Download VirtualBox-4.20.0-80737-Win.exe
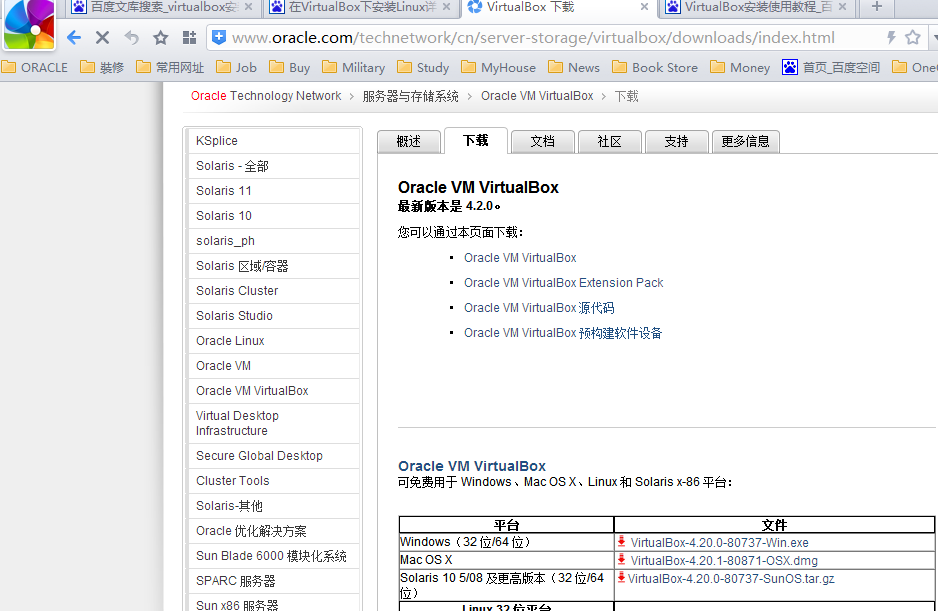Image resolution: width=938 pixels, height=611 pixels. point(720,543)
